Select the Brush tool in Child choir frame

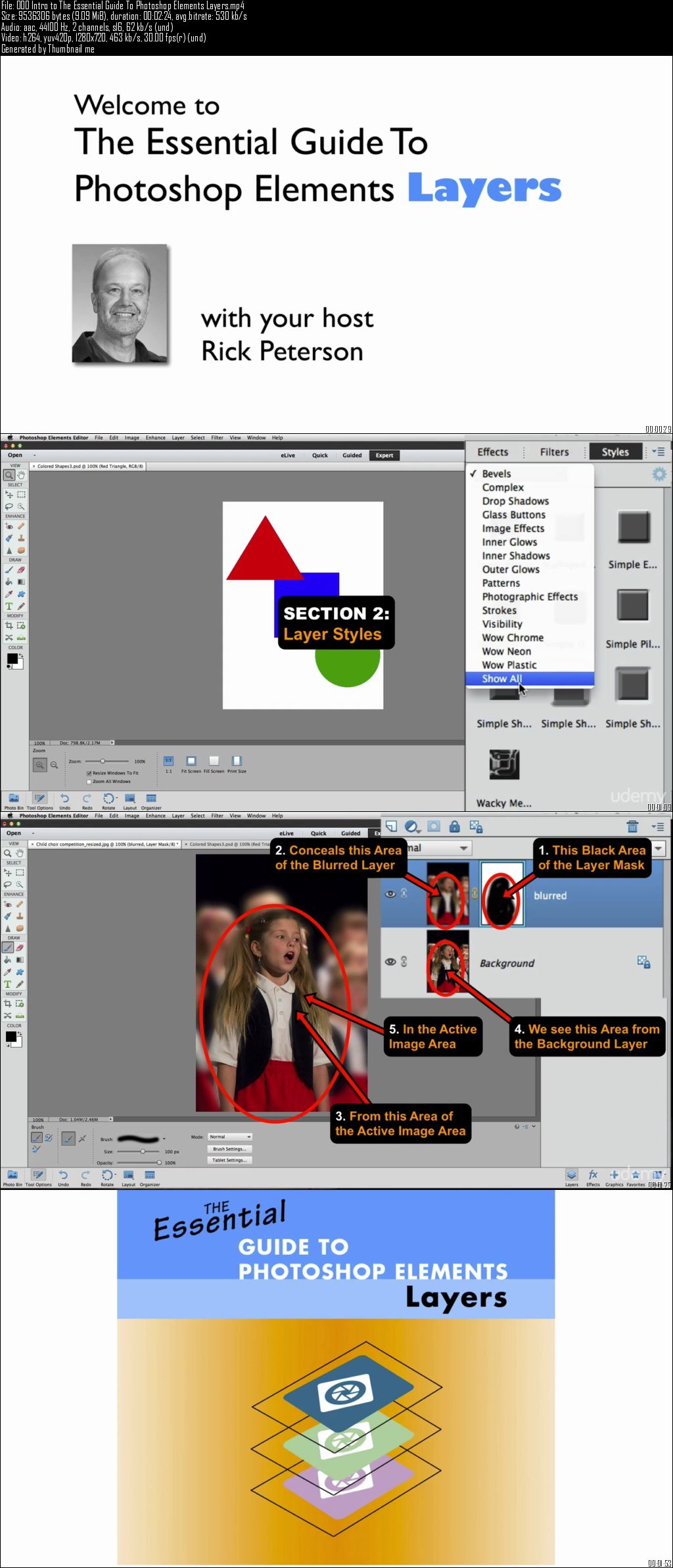tap(8, 947)
